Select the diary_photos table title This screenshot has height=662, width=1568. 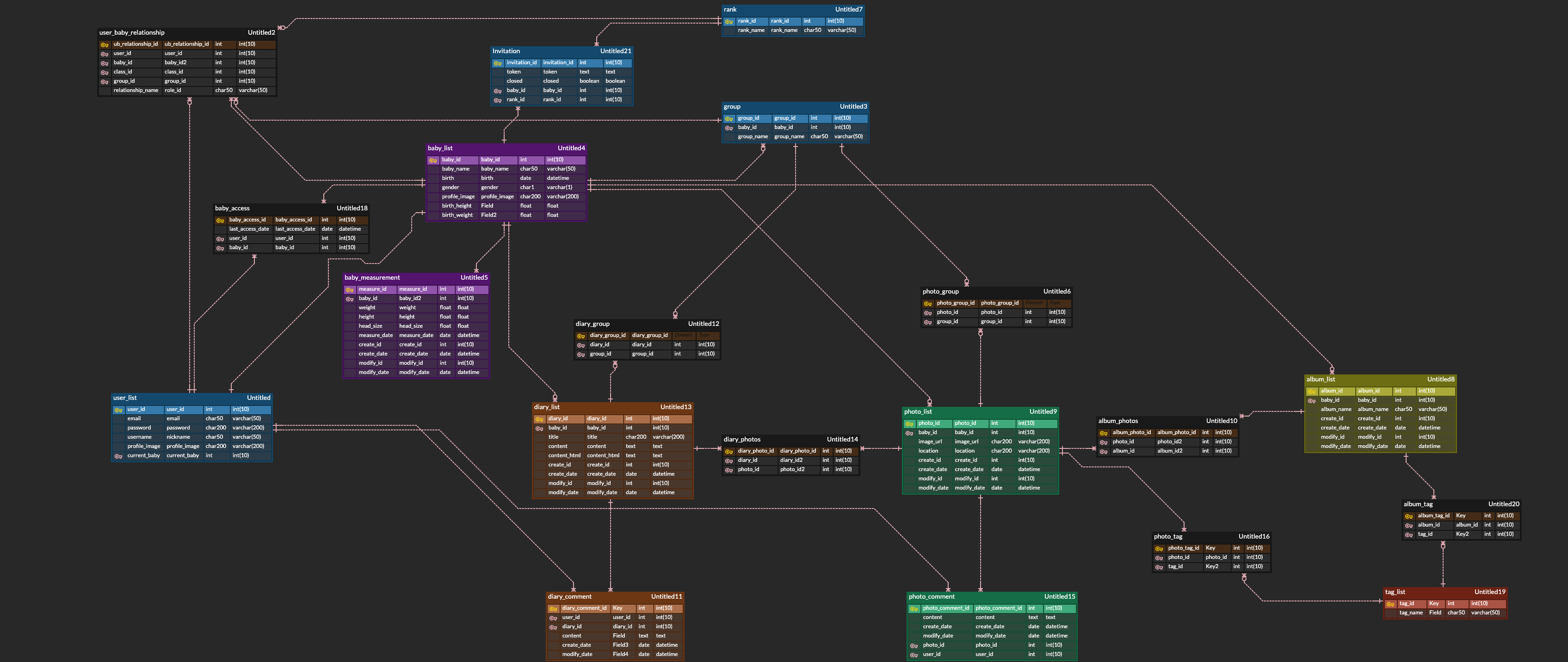[742, 439]
